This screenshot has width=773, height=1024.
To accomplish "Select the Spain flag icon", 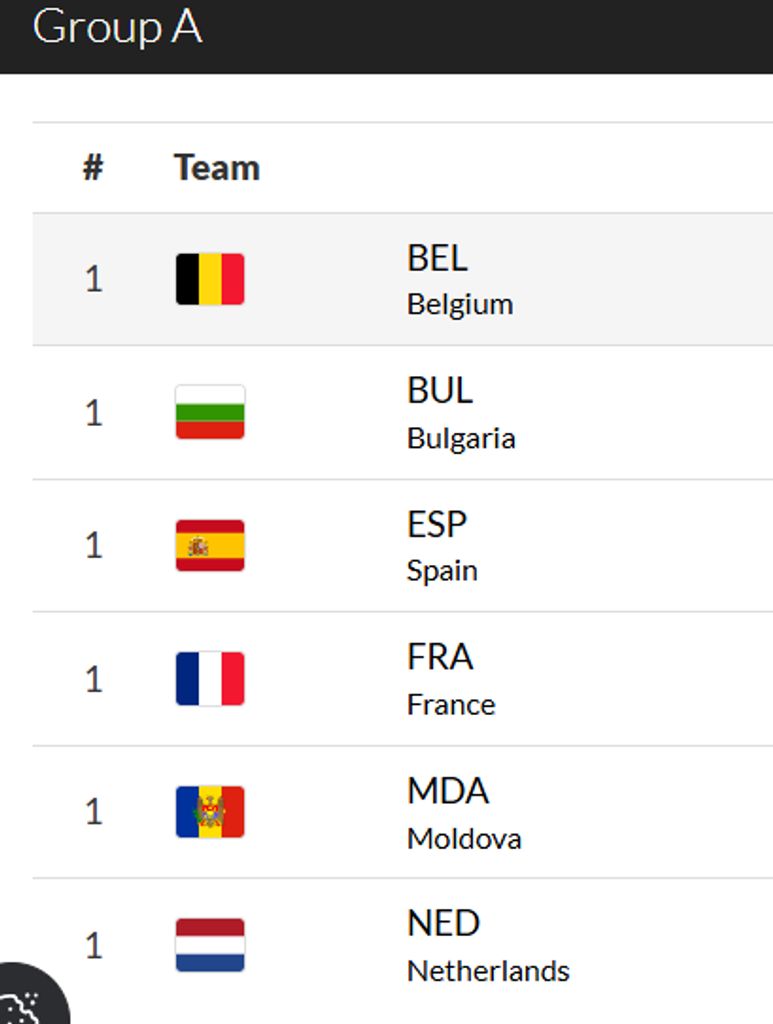I will 210,545.
